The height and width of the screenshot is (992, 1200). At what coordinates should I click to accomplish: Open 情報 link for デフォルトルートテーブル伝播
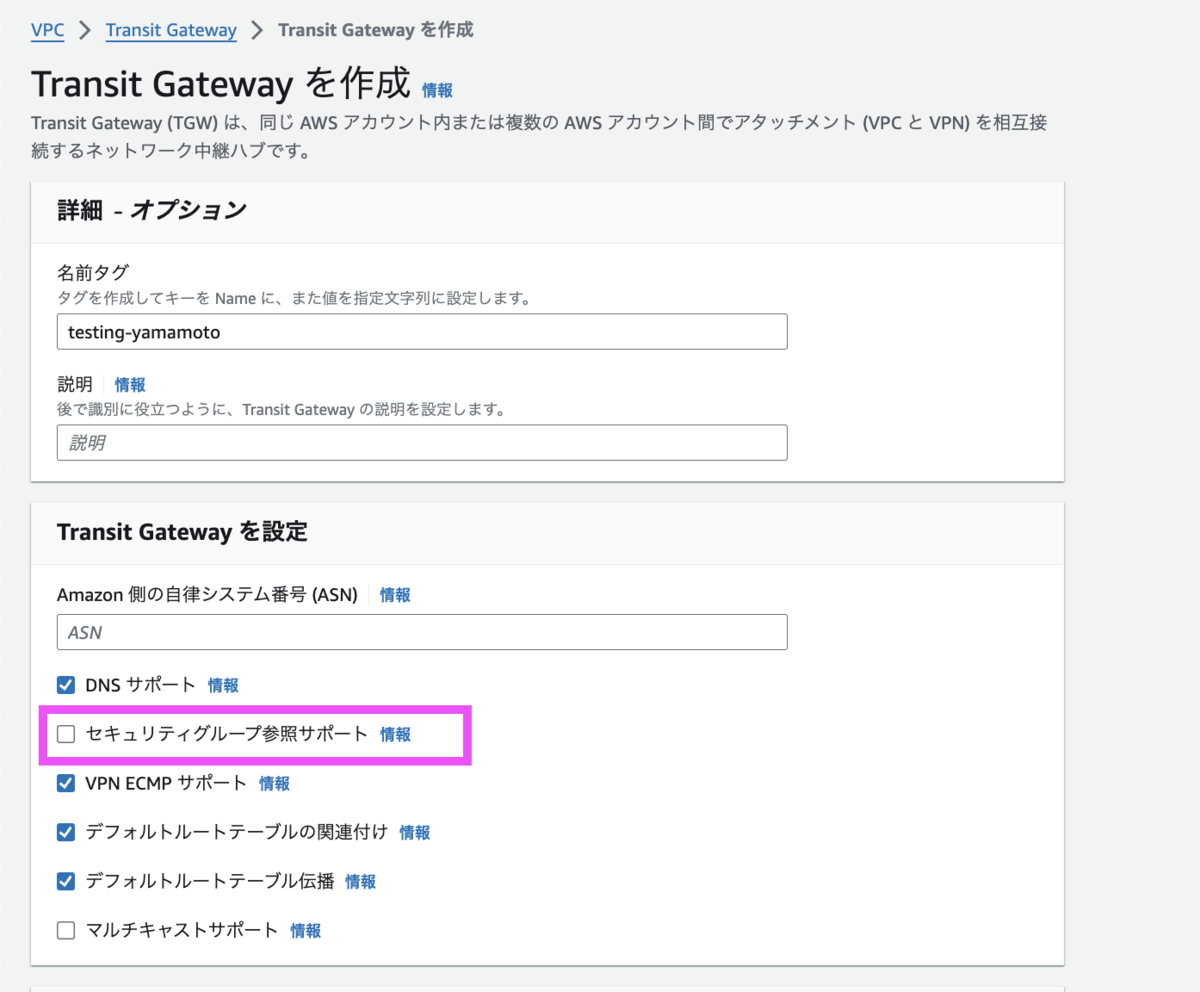click(360, 881)
